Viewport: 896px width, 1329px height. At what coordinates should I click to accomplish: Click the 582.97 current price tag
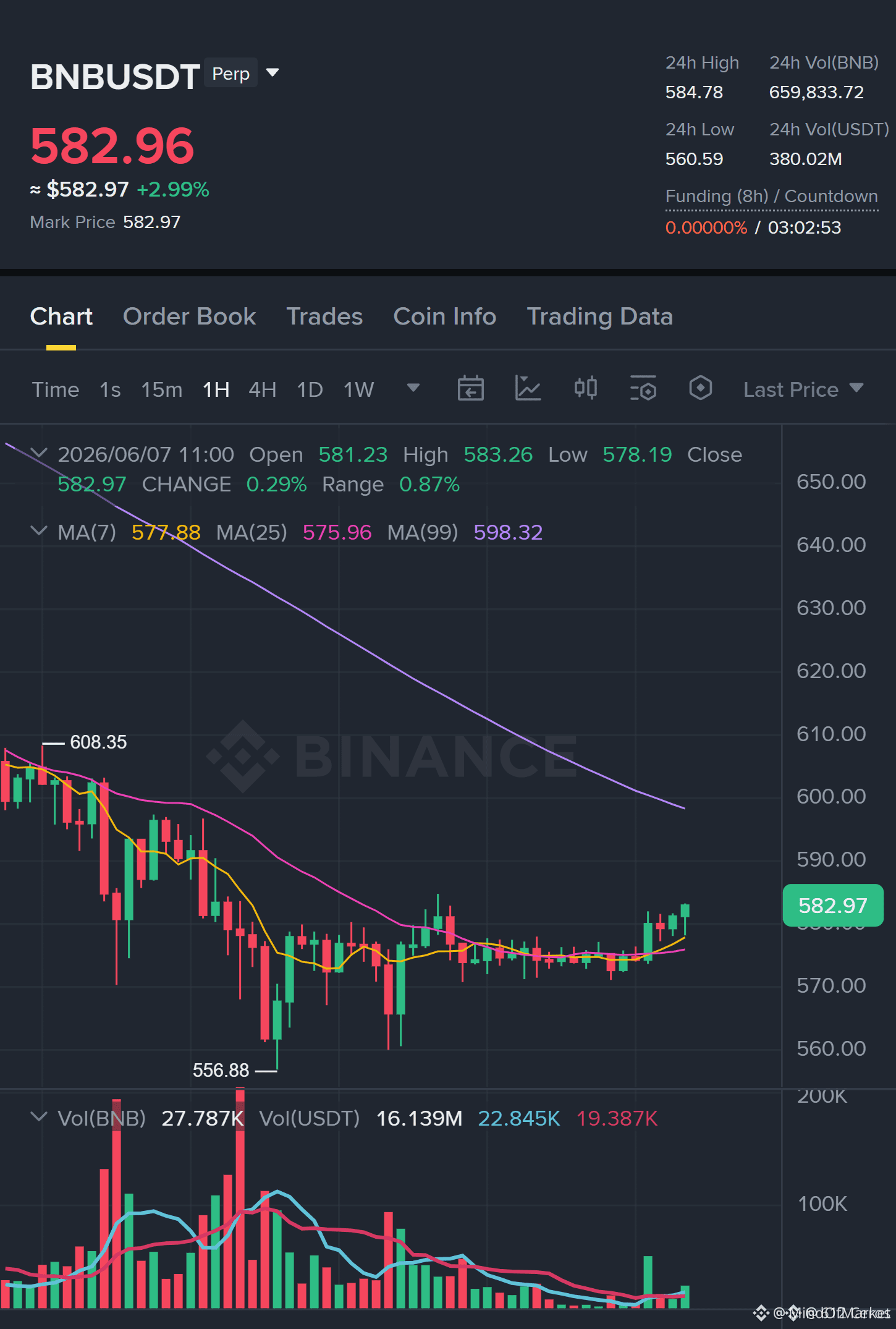[833, 906]
